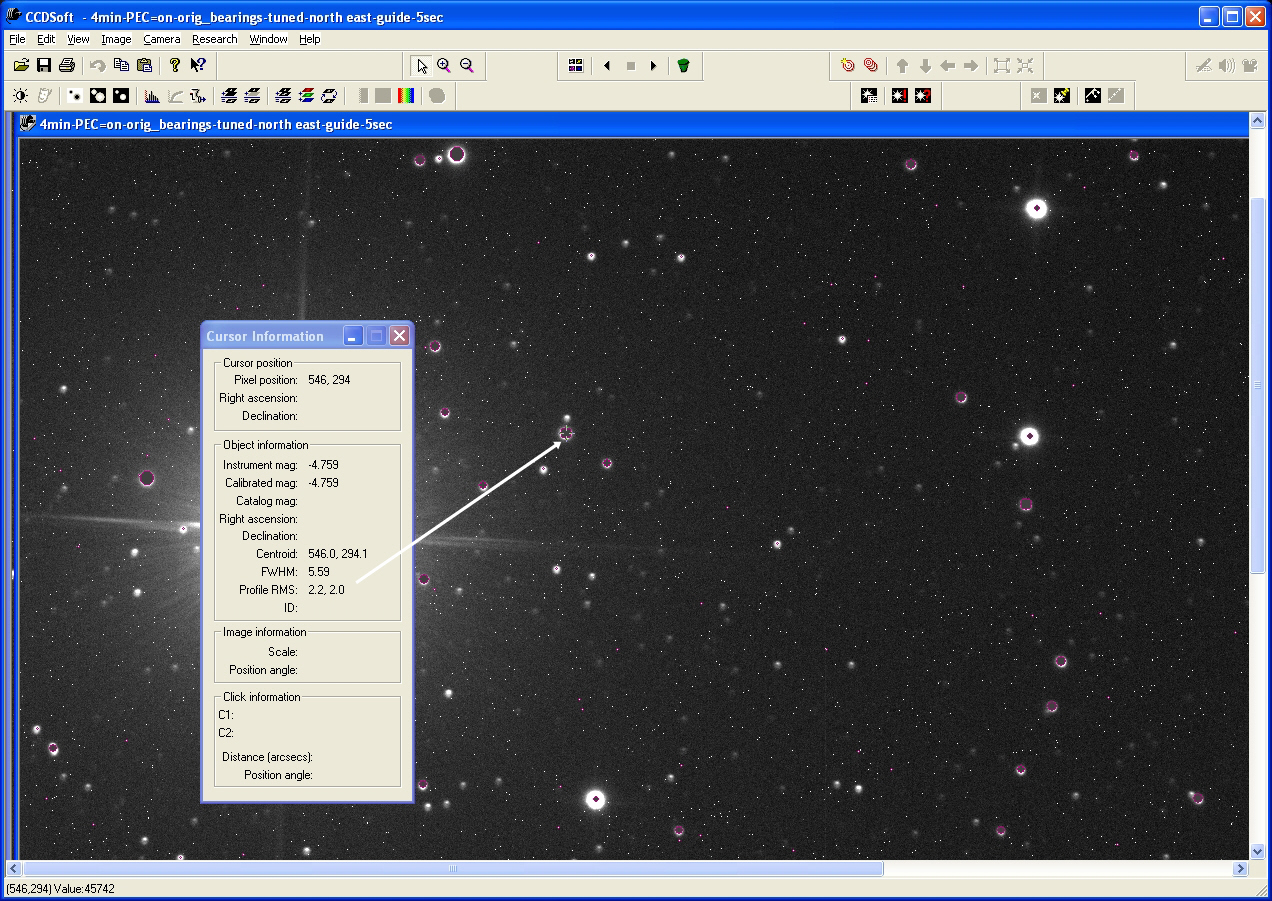The height and width of the screenshot is (901, 1272).
Task: Click the FWHM value 5.59
Action: (319, 572)
